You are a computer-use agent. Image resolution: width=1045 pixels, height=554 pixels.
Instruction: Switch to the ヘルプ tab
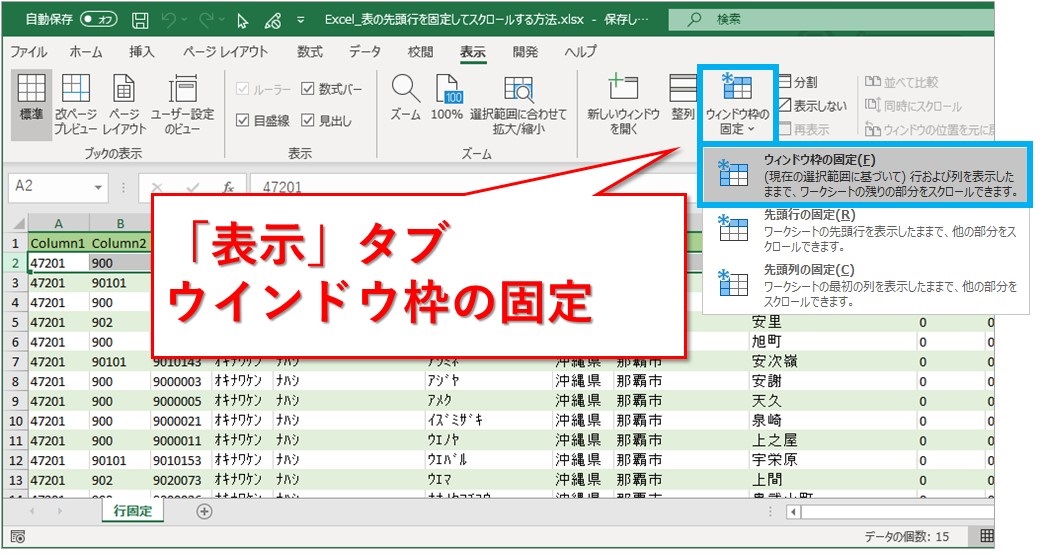coord(580,51)
